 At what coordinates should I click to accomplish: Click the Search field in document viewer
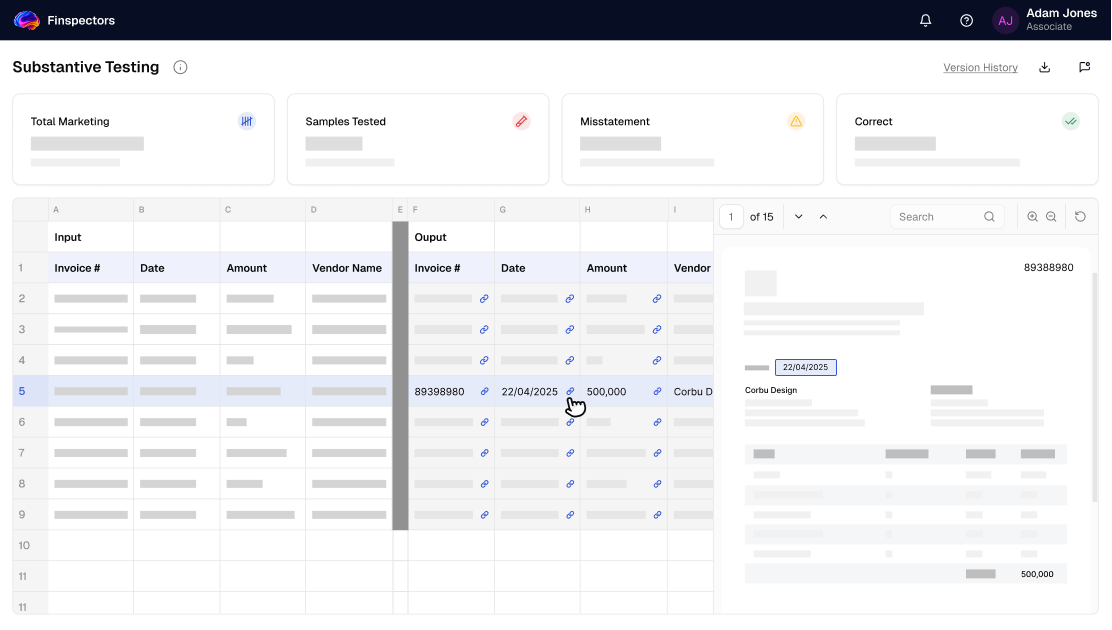(x=947, y=217)
